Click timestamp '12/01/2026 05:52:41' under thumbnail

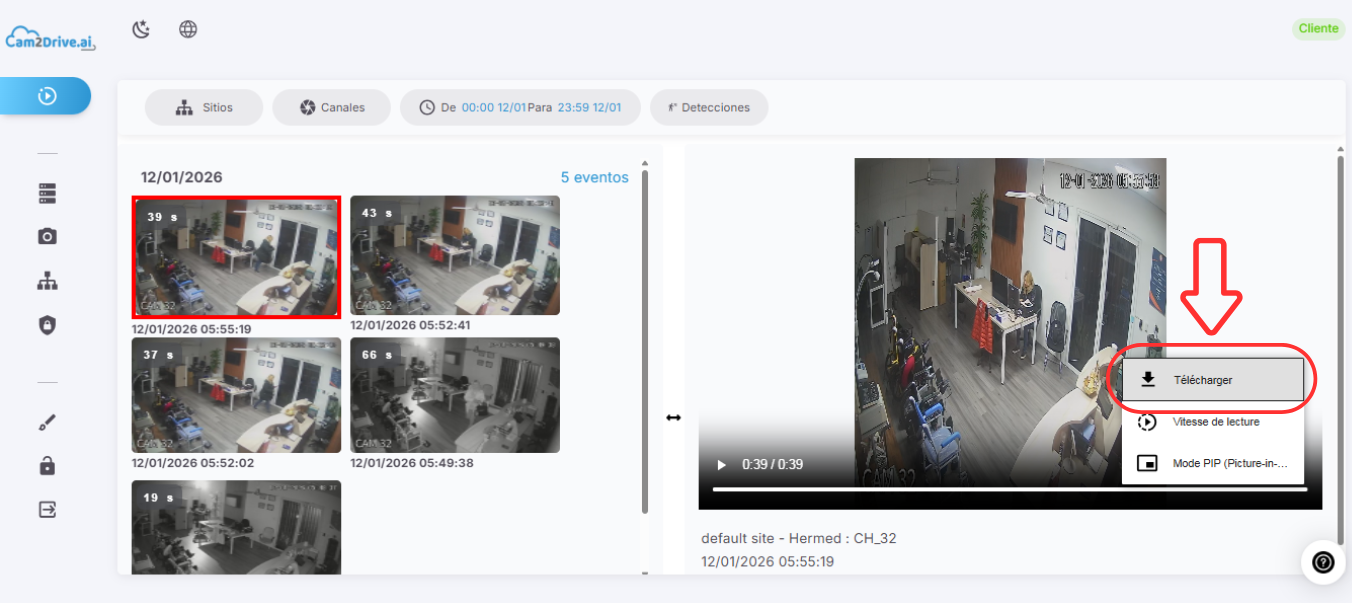click(x=410, y=325)
